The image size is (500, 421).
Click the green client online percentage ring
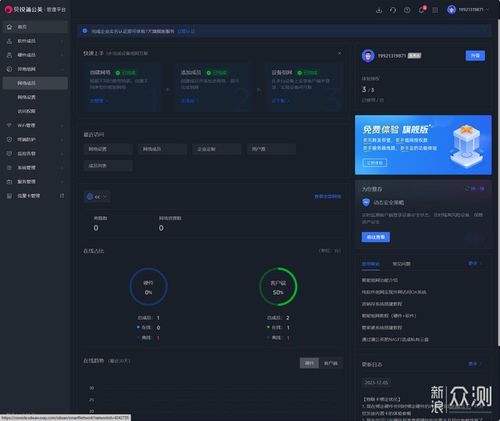(278, 286)
